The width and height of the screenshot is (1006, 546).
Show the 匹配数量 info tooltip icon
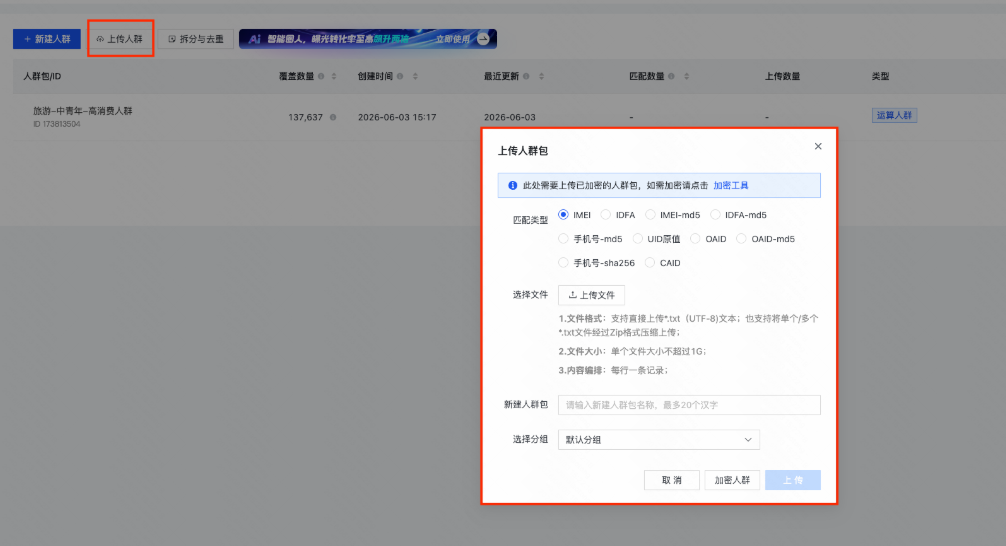(x=671, y=76)
